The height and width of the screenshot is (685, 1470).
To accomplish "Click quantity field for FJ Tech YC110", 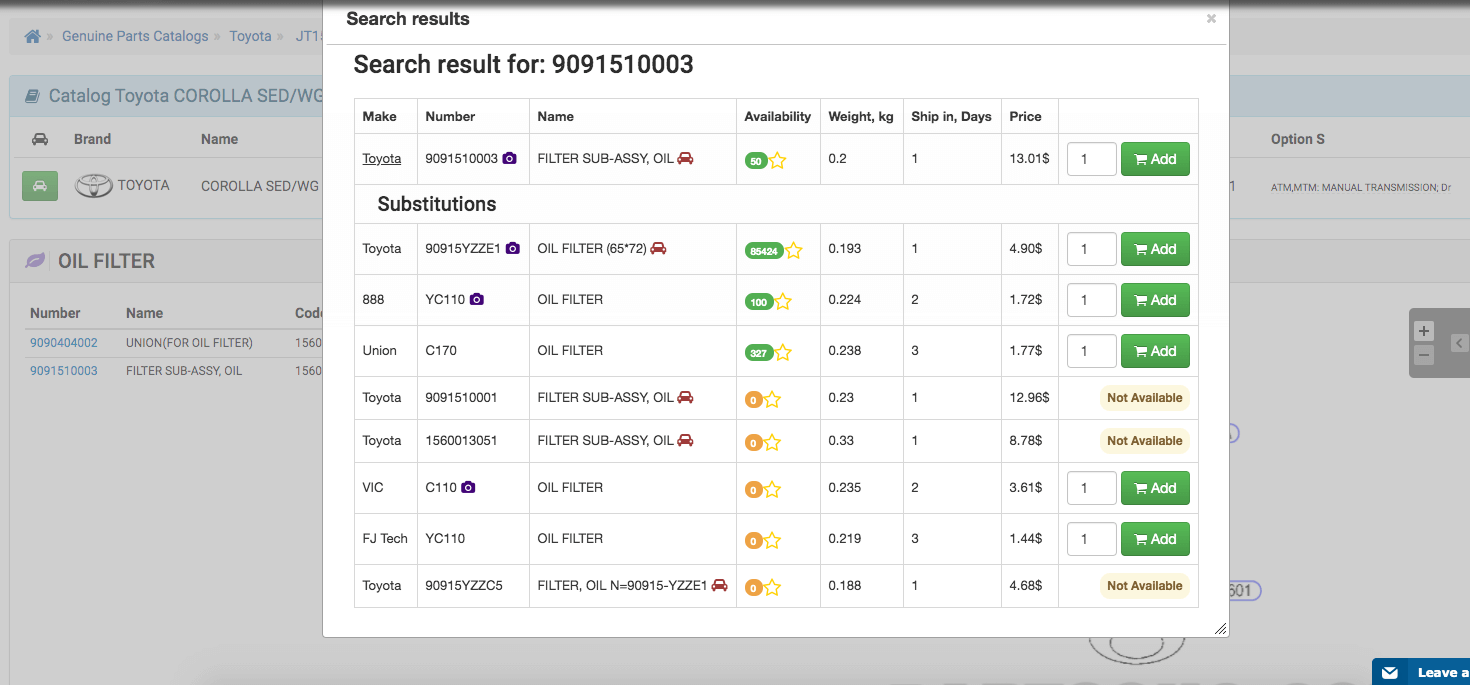I will (1092, 539).
